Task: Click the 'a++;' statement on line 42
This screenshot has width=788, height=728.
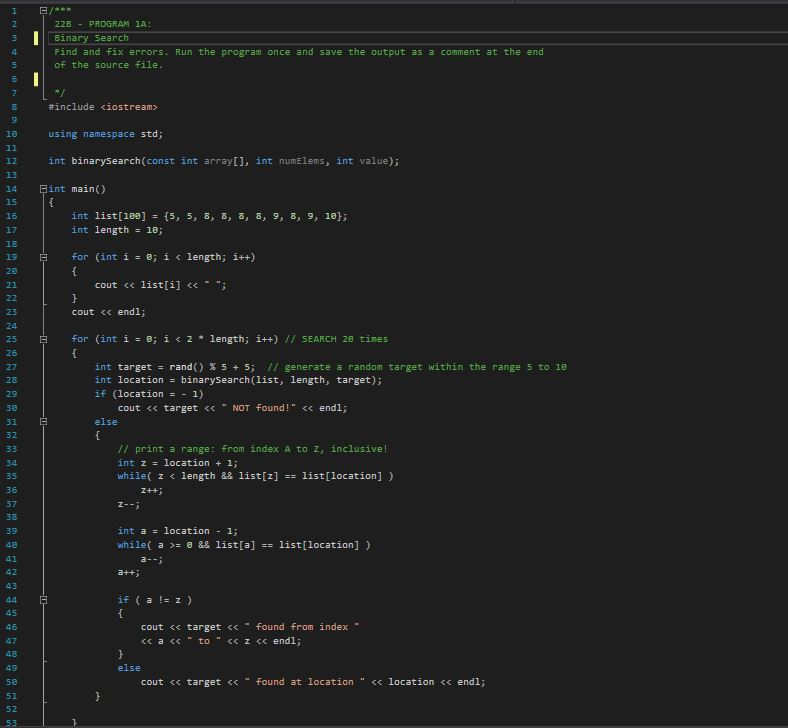Action: 129,572
